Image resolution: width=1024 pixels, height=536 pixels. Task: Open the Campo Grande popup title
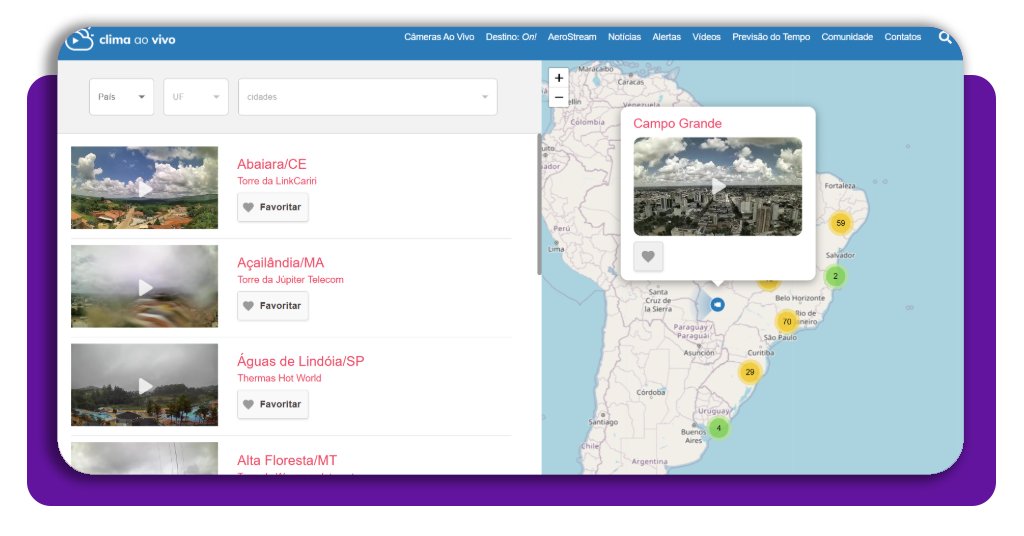click(x=677, y=123)
